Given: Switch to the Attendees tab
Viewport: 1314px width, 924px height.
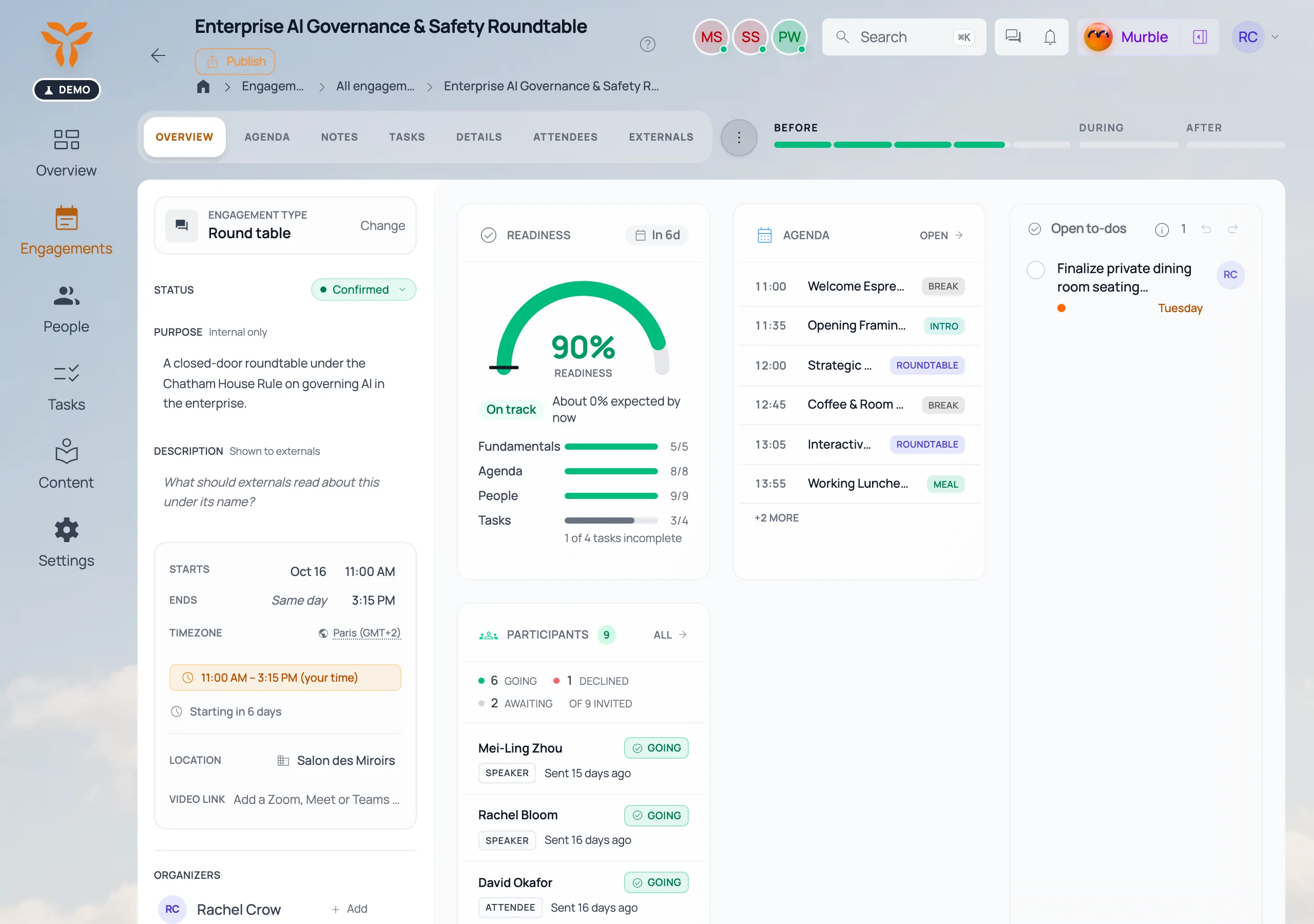Looking at the screenshot, I should [x=565, y=138].
